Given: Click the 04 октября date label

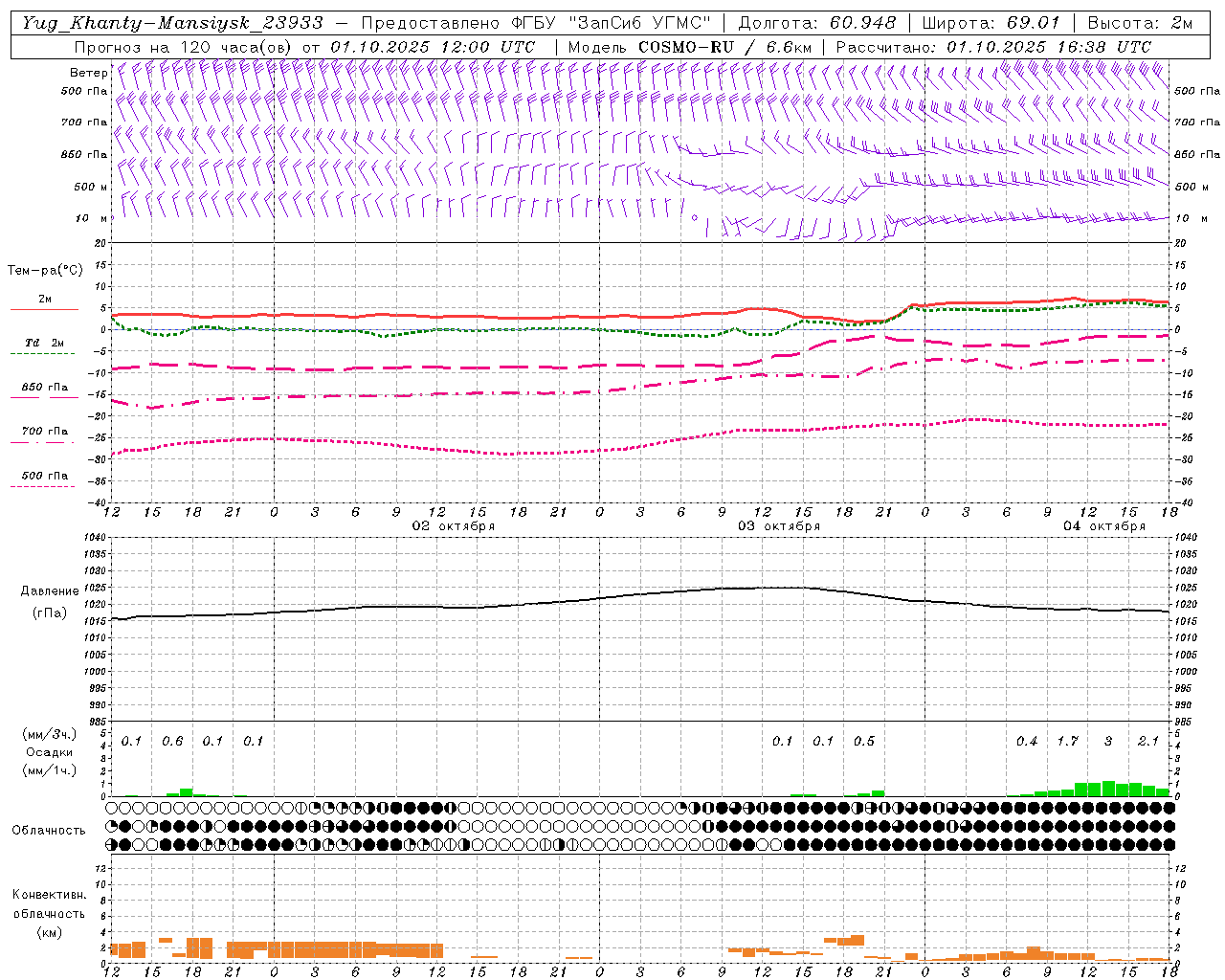Looking at the screenshot, I should click(1104, 526).
